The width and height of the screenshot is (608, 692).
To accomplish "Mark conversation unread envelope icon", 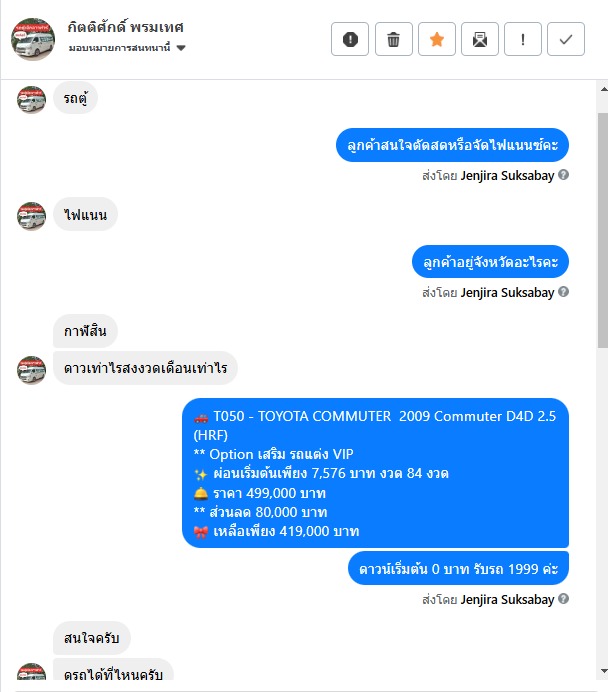I will (480, 39).
